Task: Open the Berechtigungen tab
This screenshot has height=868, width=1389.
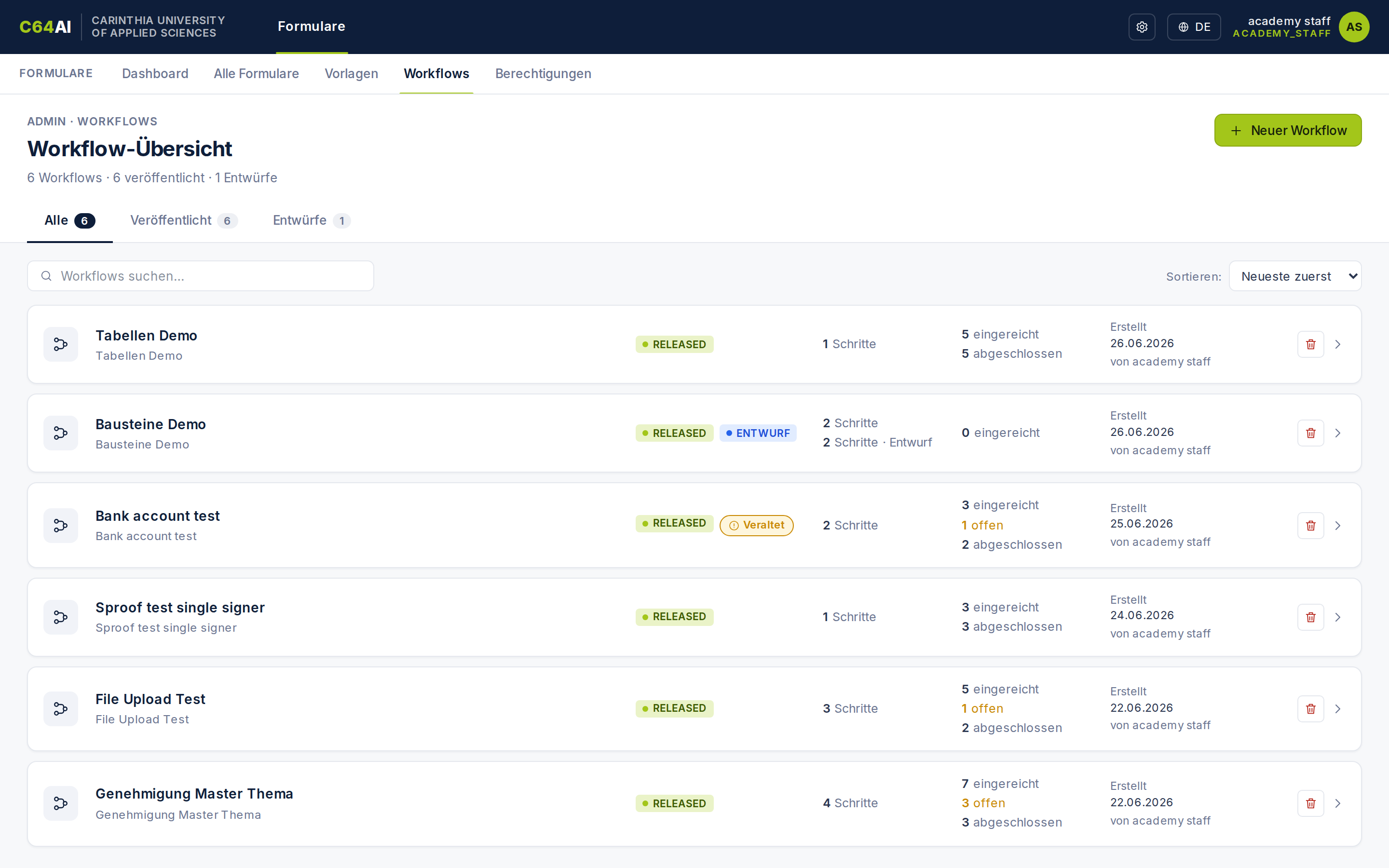Action: [x=543, y=73]
